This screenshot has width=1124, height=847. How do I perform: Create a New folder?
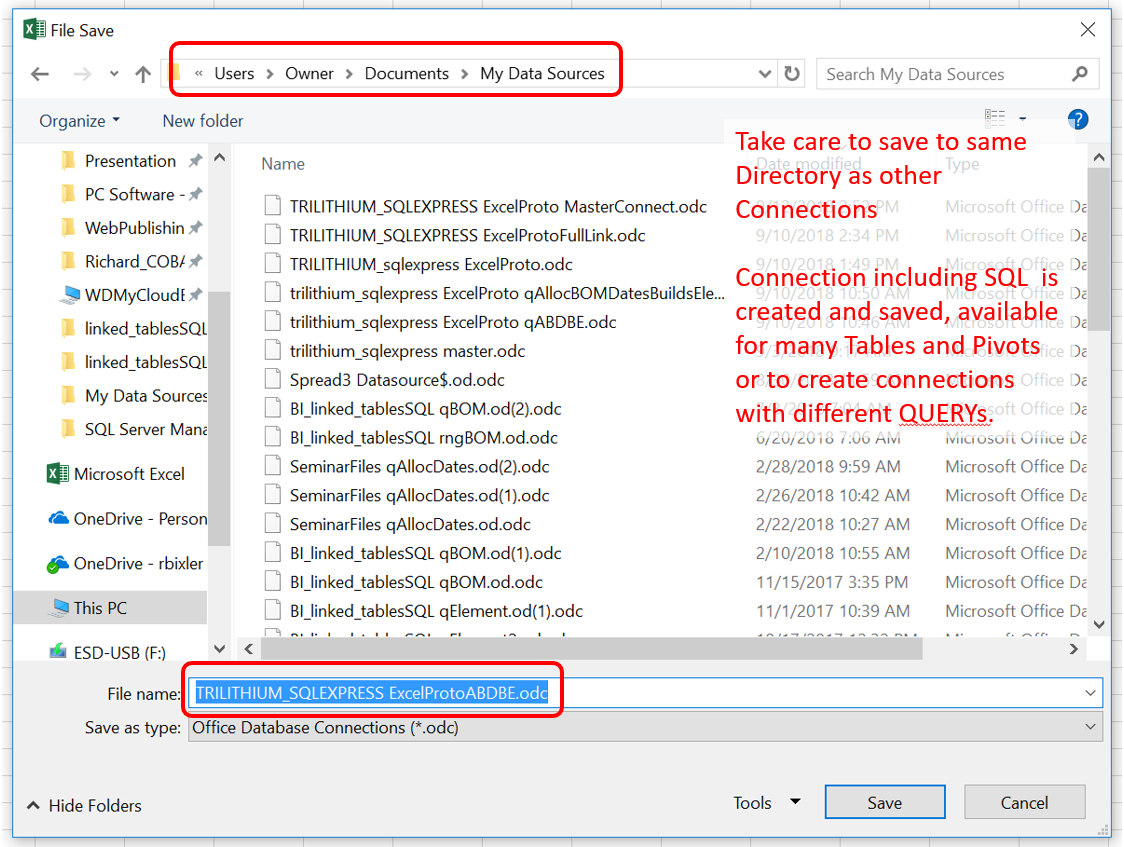203,121
